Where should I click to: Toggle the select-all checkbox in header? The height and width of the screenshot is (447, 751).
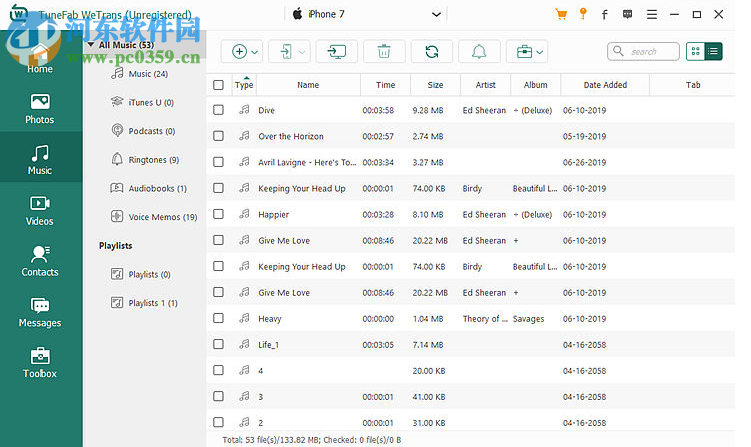[x=218, y=85]
